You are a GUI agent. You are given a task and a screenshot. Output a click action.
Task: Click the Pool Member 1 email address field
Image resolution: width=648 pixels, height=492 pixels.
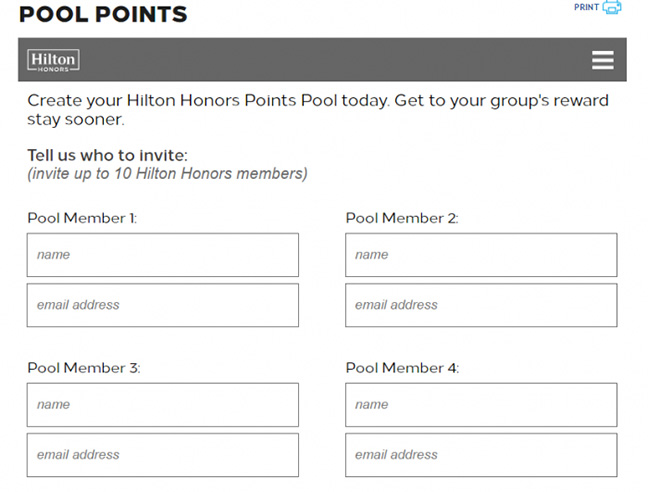(x=162, y=305)
